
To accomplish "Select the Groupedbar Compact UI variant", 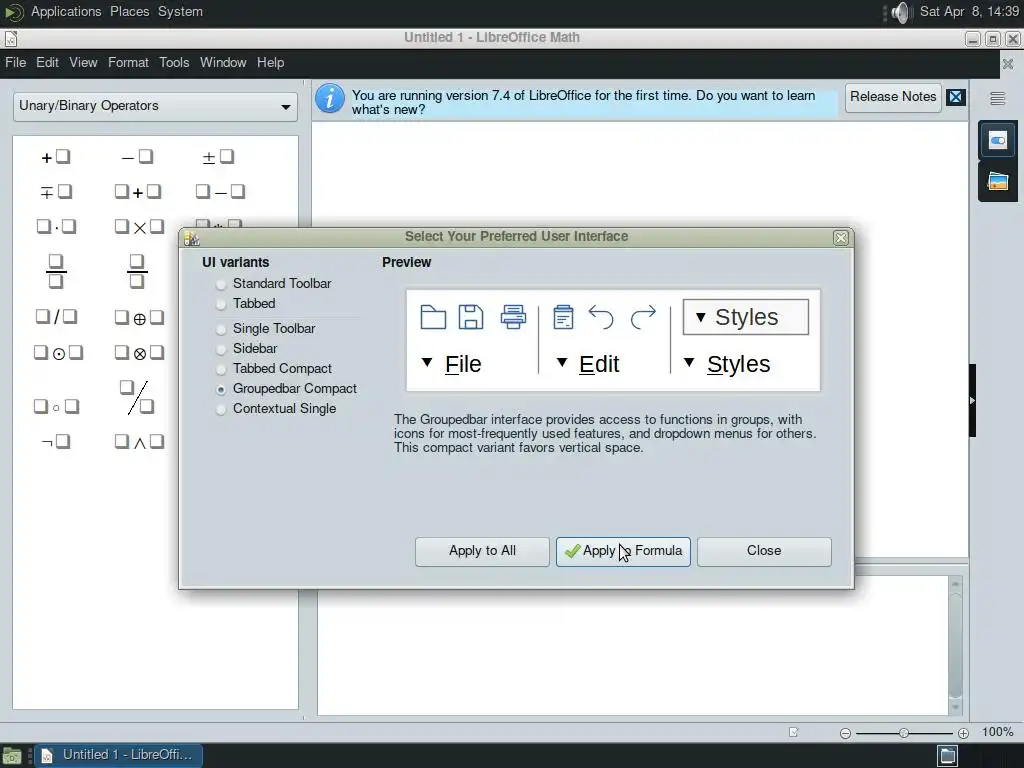I will click(x=286, y=389).
